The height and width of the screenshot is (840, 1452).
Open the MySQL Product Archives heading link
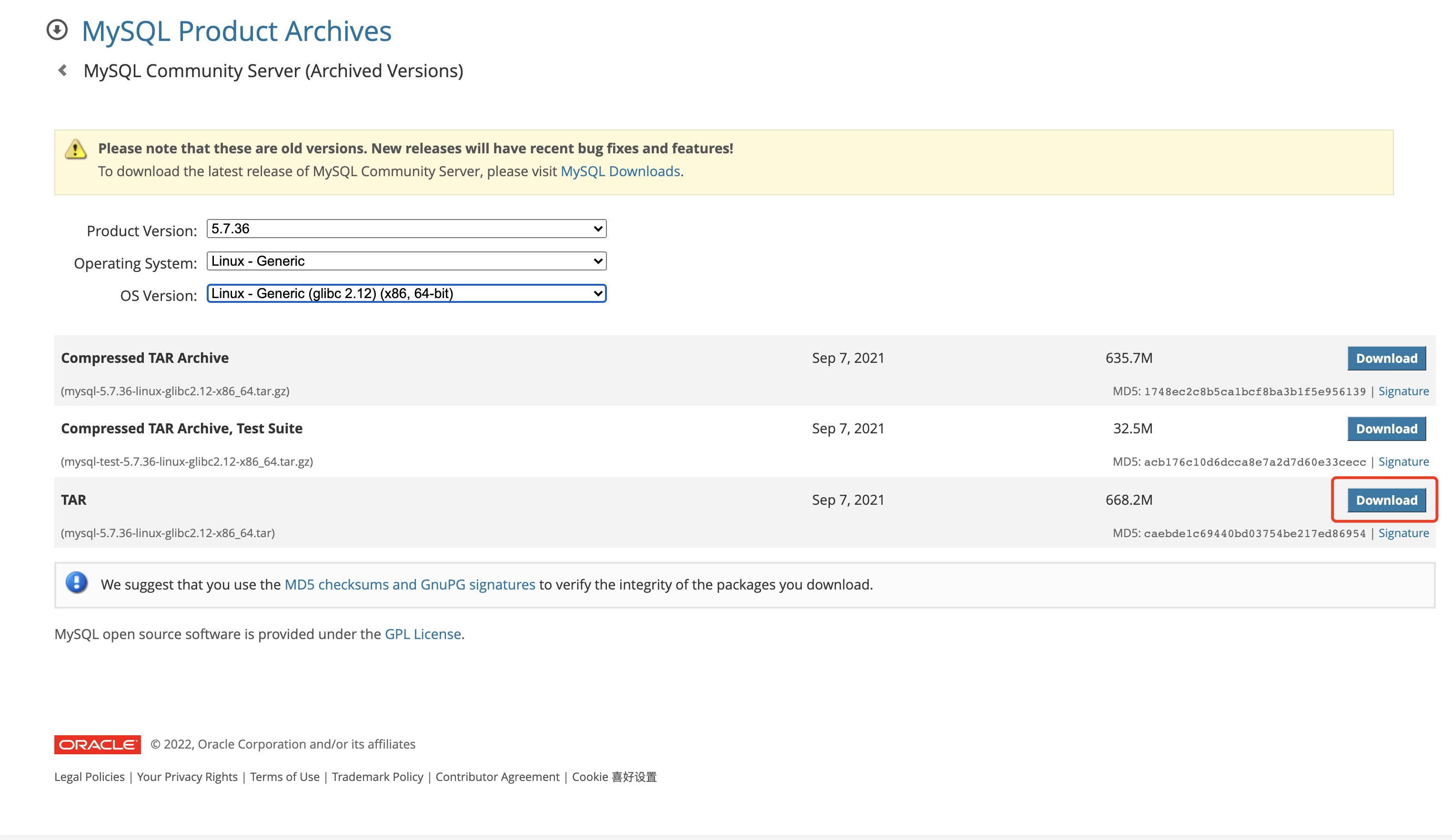[236, 31]
